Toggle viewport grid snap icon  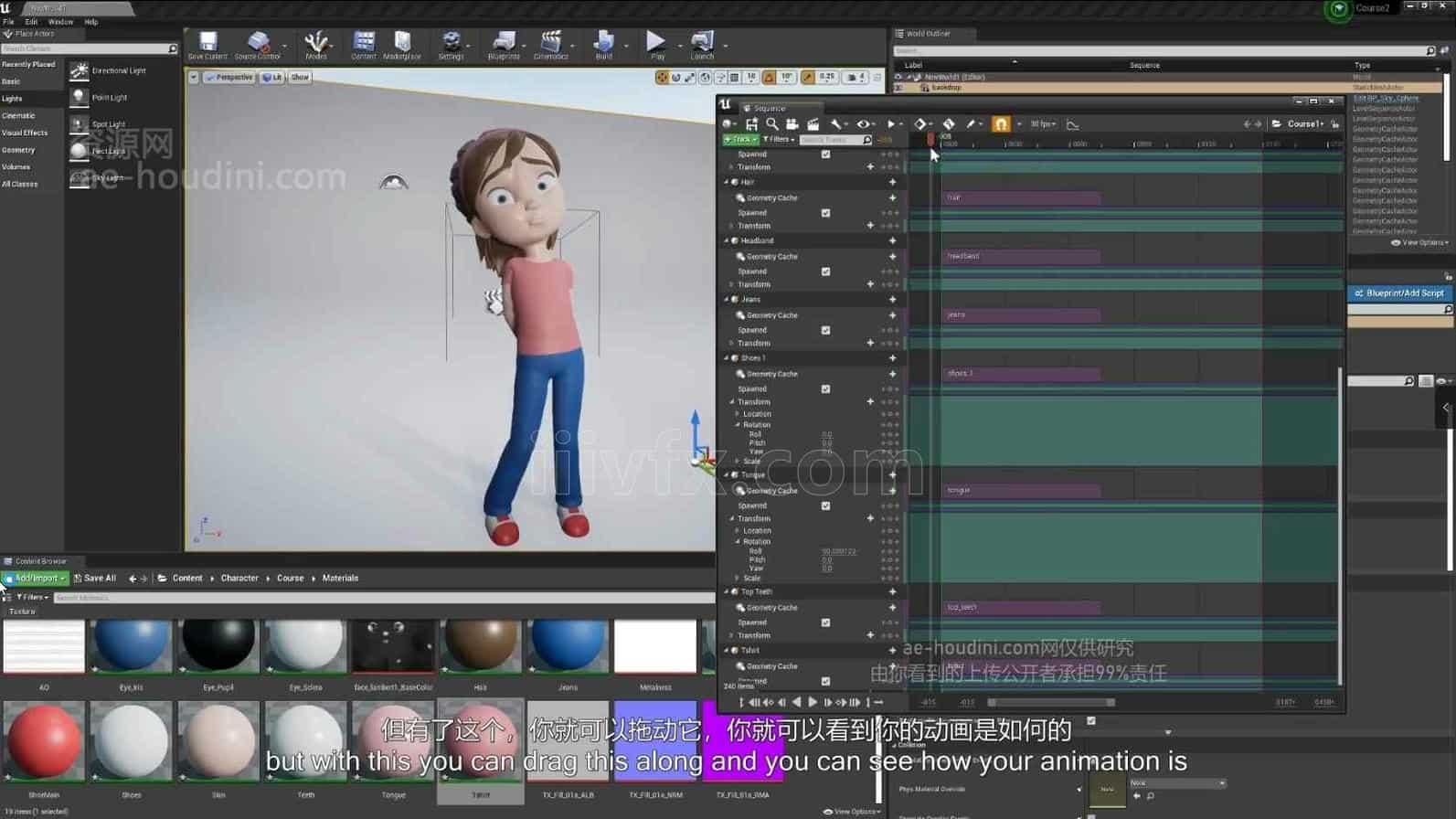coord(734,78)
